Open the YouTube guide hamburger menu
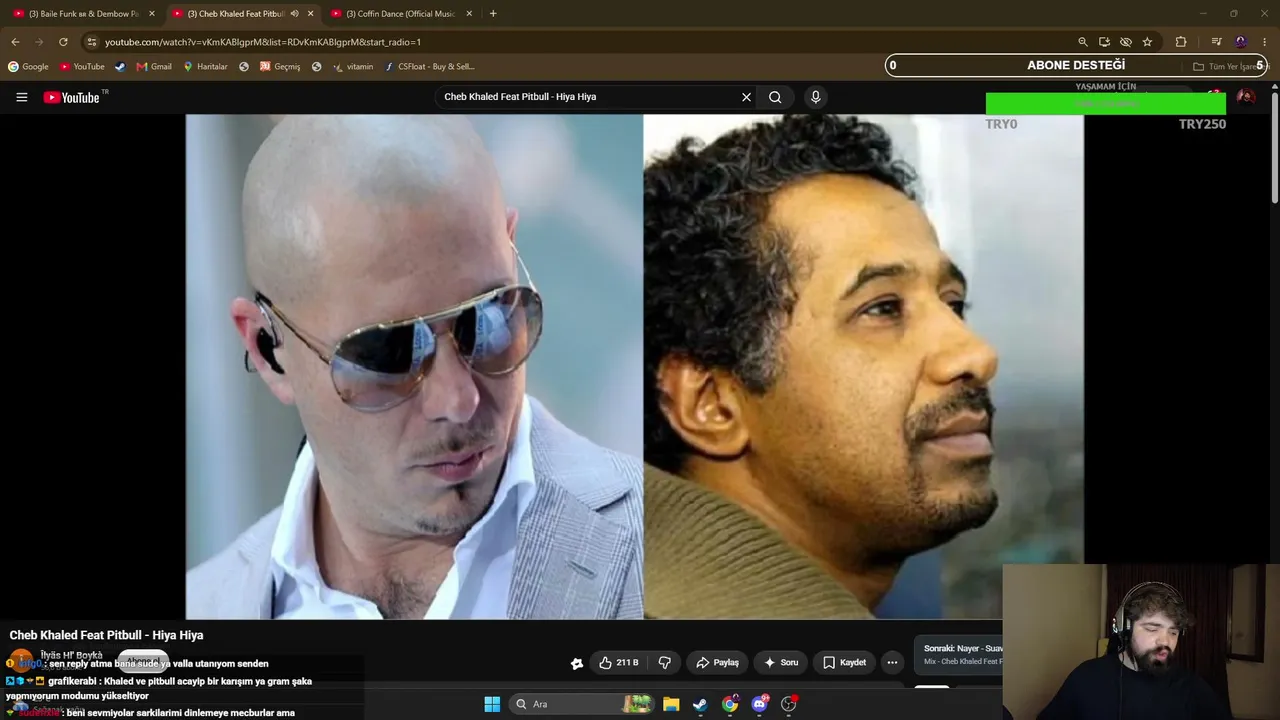Screen dimensions: 1280x720 21,97
